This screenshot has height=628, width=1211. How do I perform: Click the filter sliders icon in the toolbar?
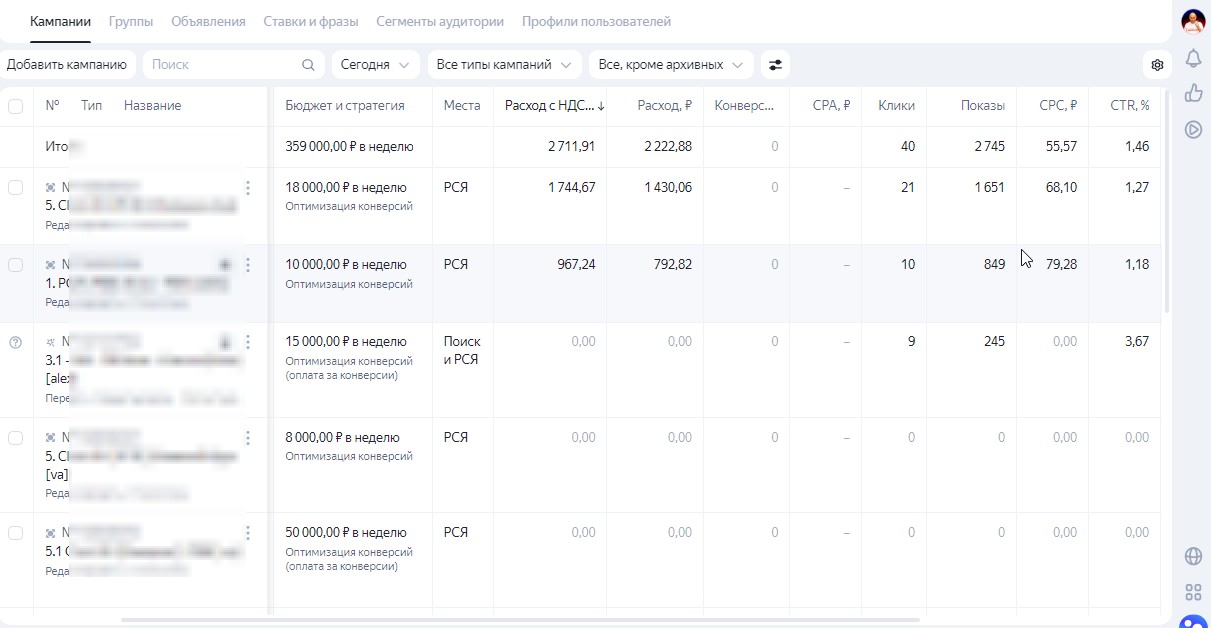click(x=775, y=65)
